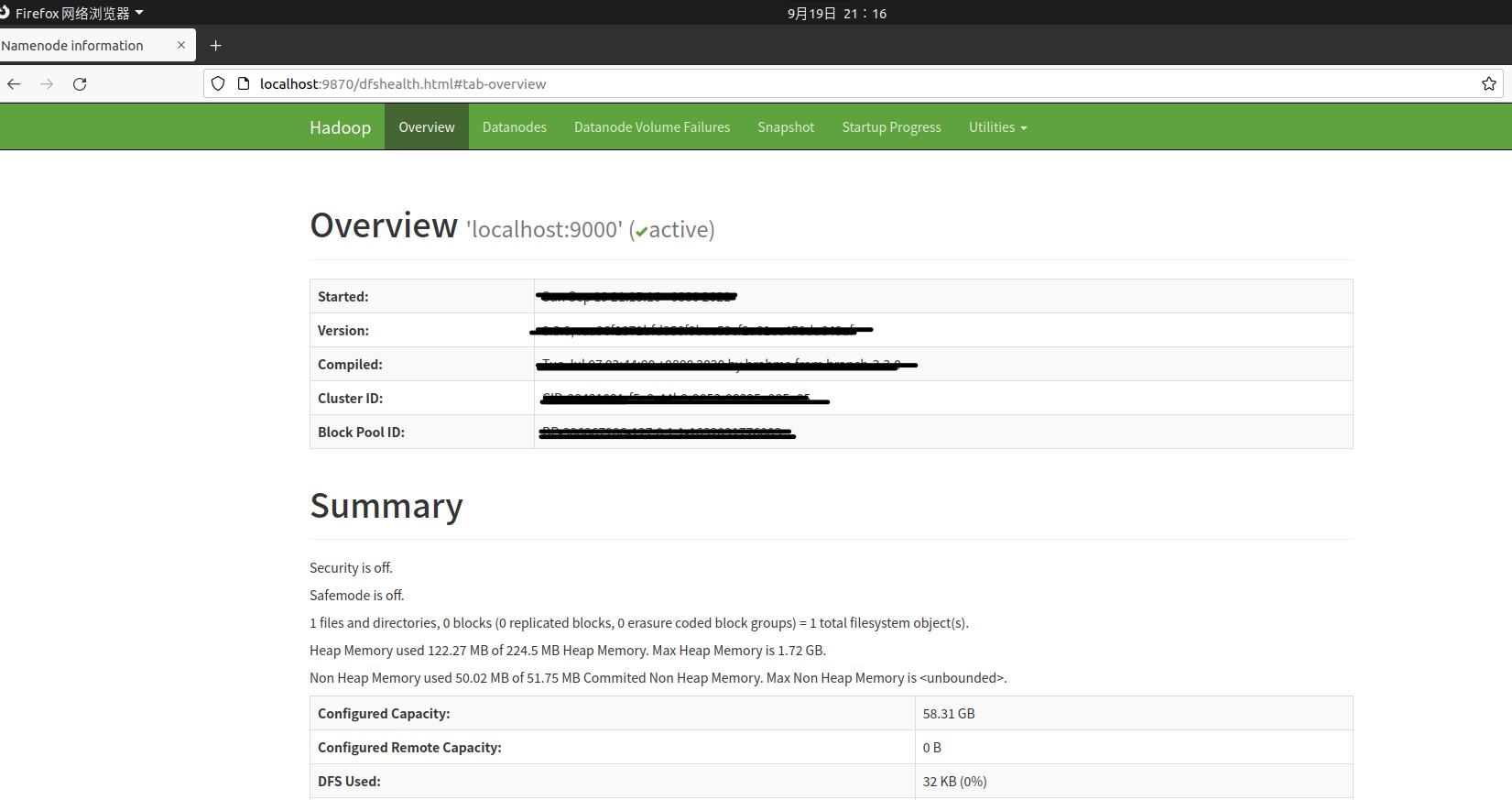
Task: View the Startup Progress tab
Action: 891,127
